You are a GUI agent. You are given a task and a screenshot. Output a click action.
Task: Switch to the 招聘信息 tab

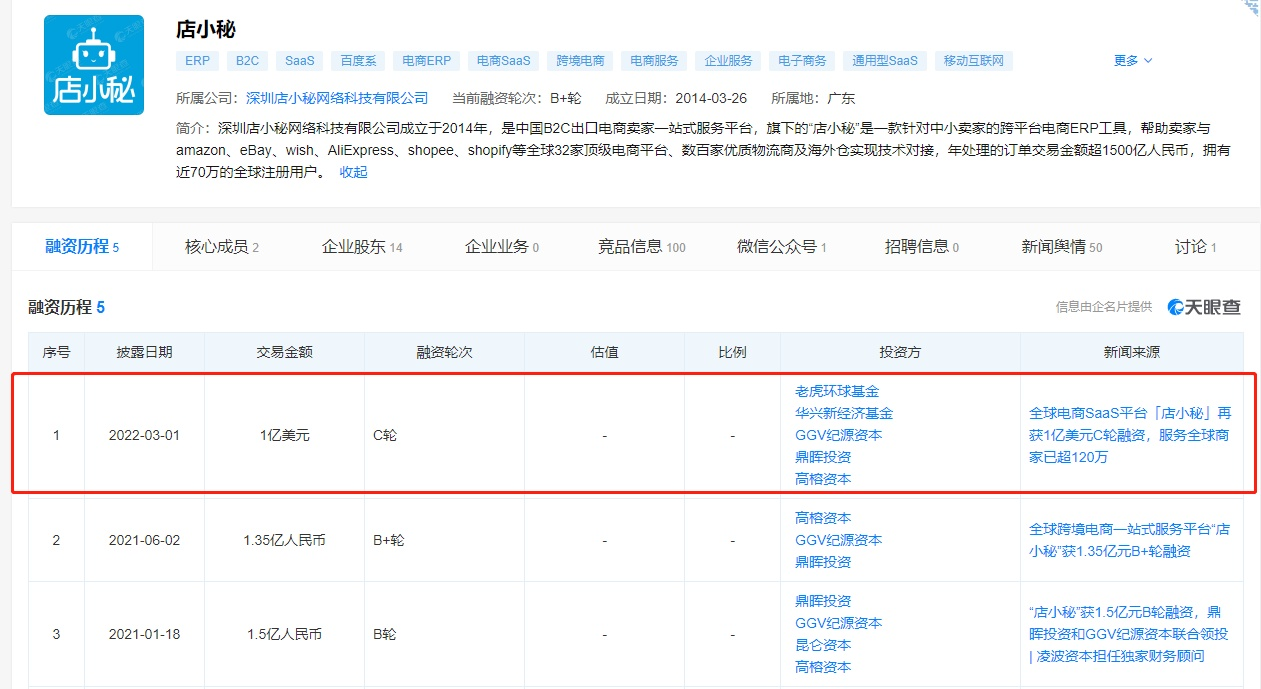[x=922, y=247]
